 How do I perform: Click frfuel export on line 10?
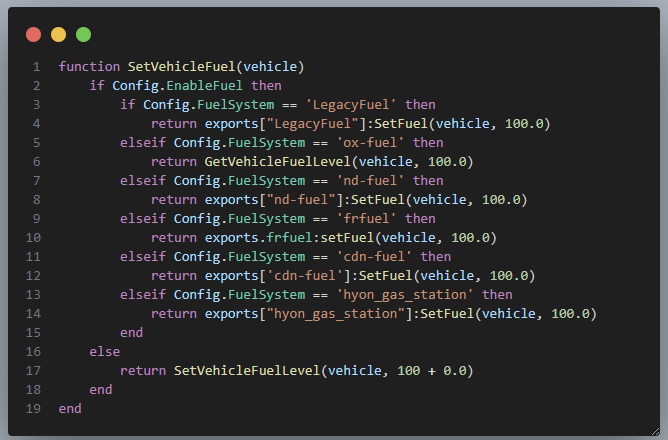pos(290,238)
